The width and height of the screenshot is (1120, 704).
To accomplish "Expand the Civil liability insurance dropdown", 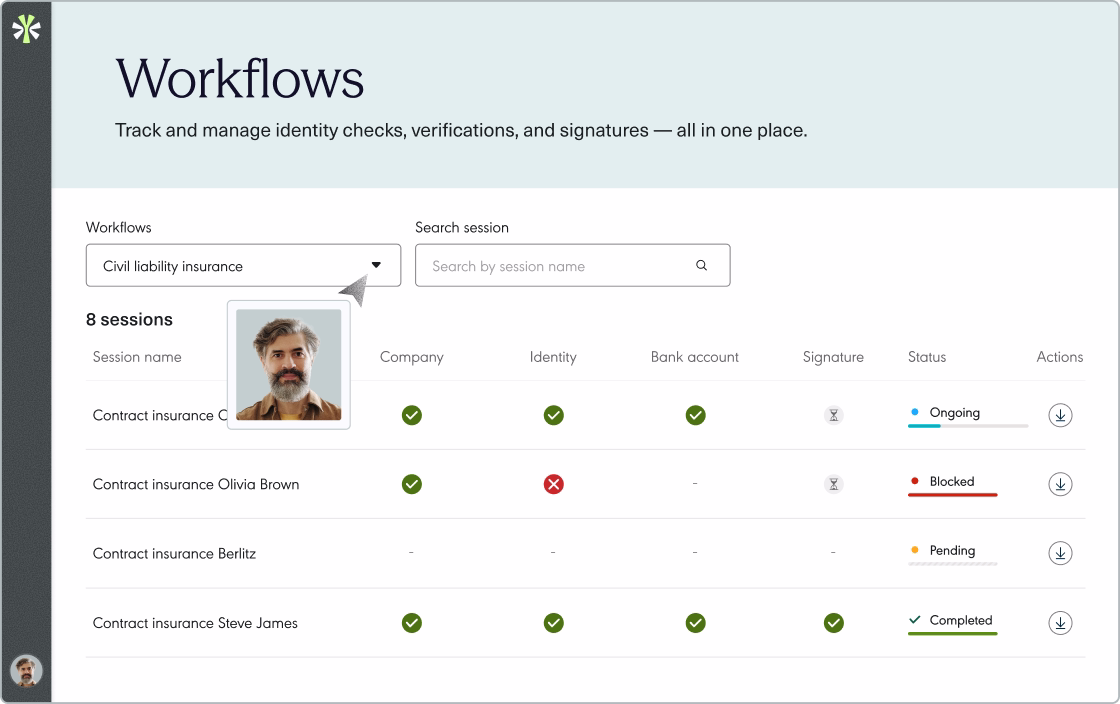I will pos(243,266).
